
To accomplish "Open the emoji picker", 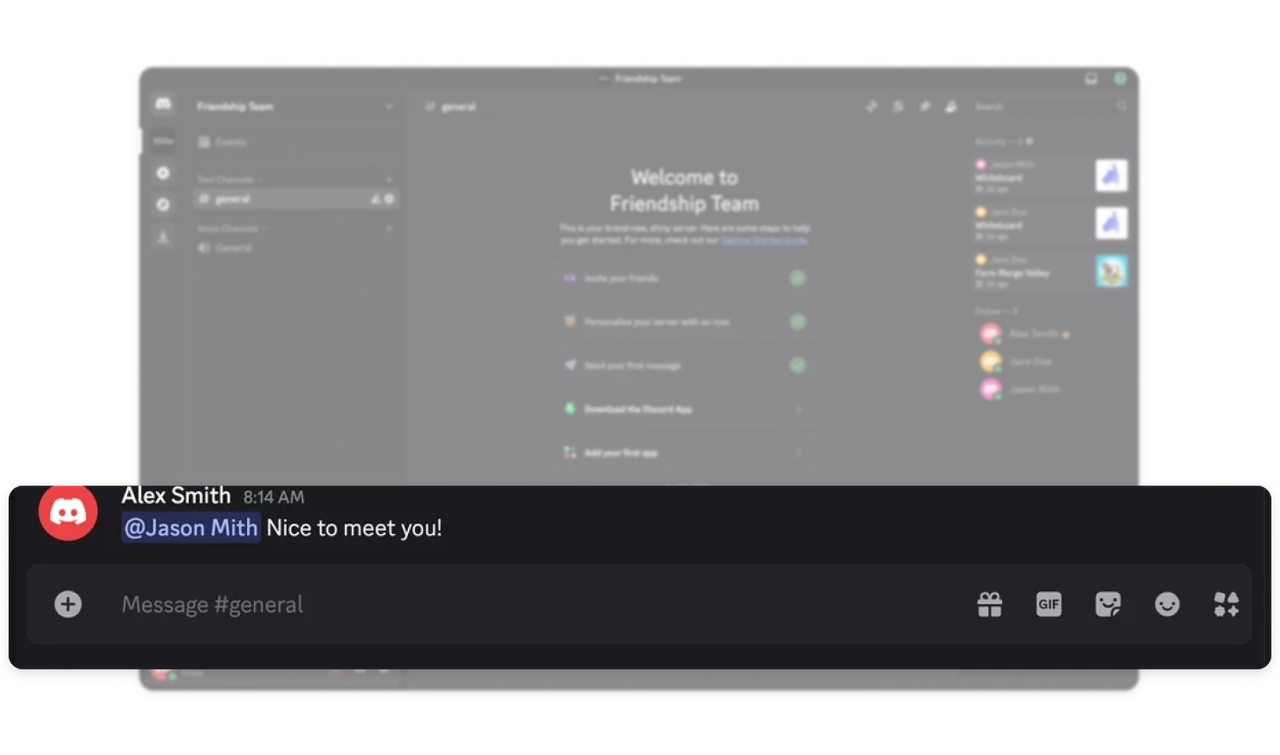I will pyautogui.click(x=1167, y=604).
